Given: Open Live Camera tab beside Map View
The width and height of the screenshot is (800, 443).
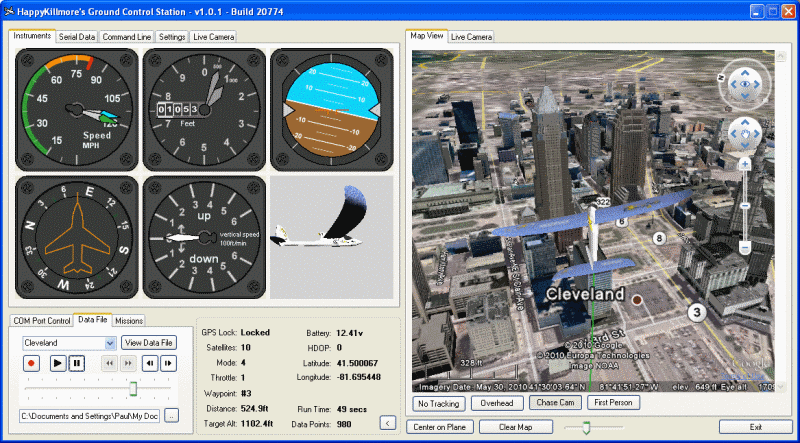Looking at the screenshot, I should click(x=471, y=37).
